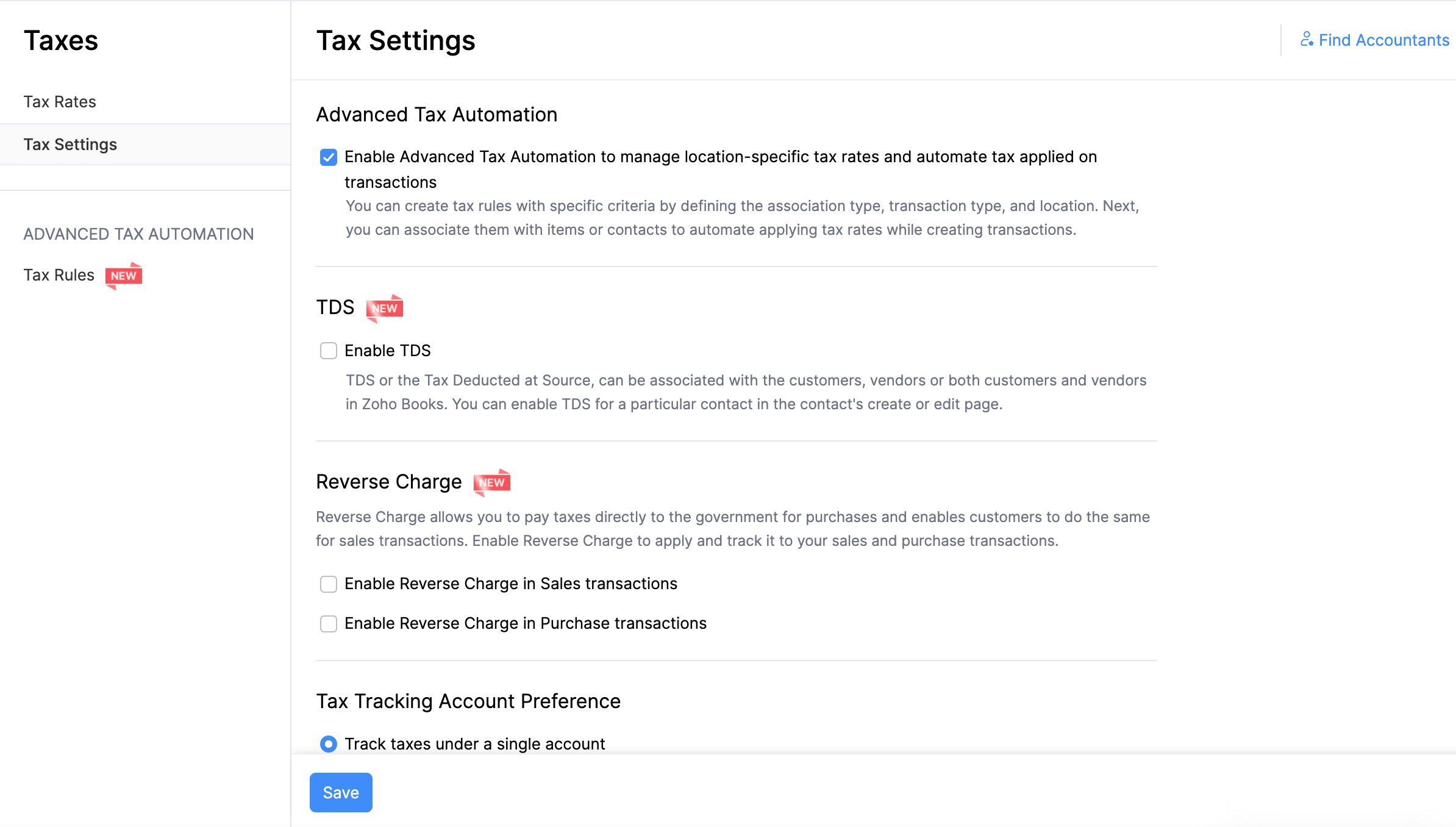Tick the Enable TDS checkbox
This screenshot has width=1456, height=827.
click(x=329, y=351)
